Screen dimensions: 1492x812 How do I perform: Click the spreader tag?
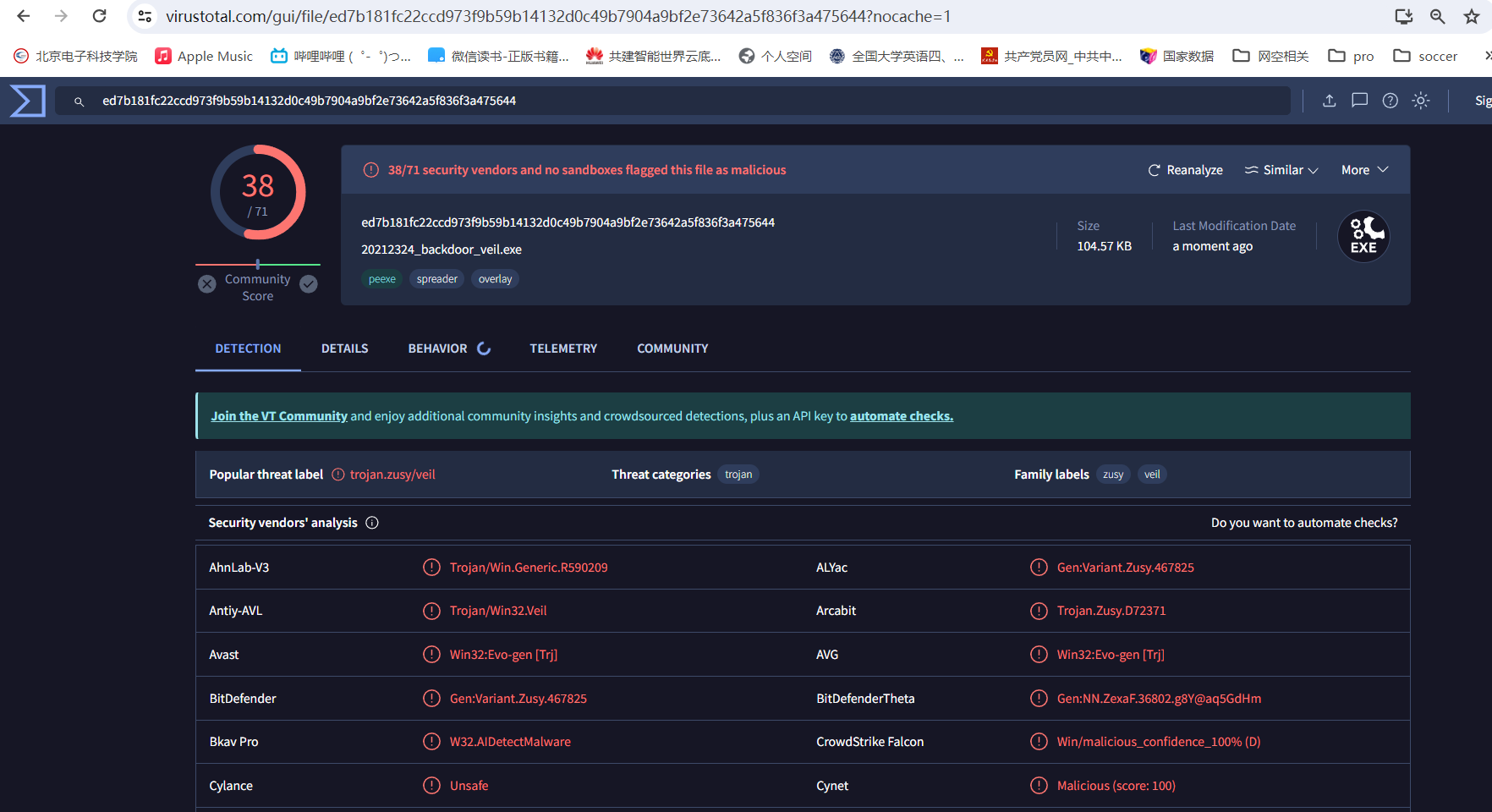(437, 279)
